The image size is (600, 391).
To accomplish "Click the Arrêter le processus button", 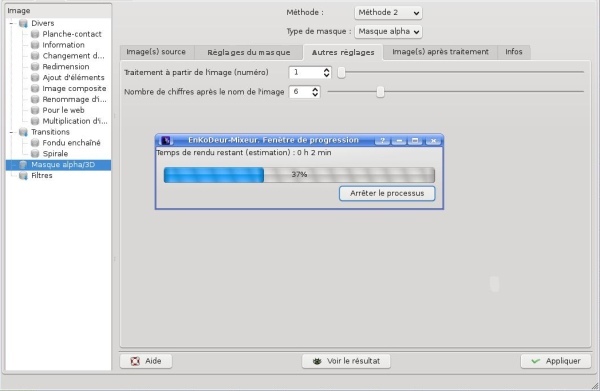I will (x=387, y=193).
